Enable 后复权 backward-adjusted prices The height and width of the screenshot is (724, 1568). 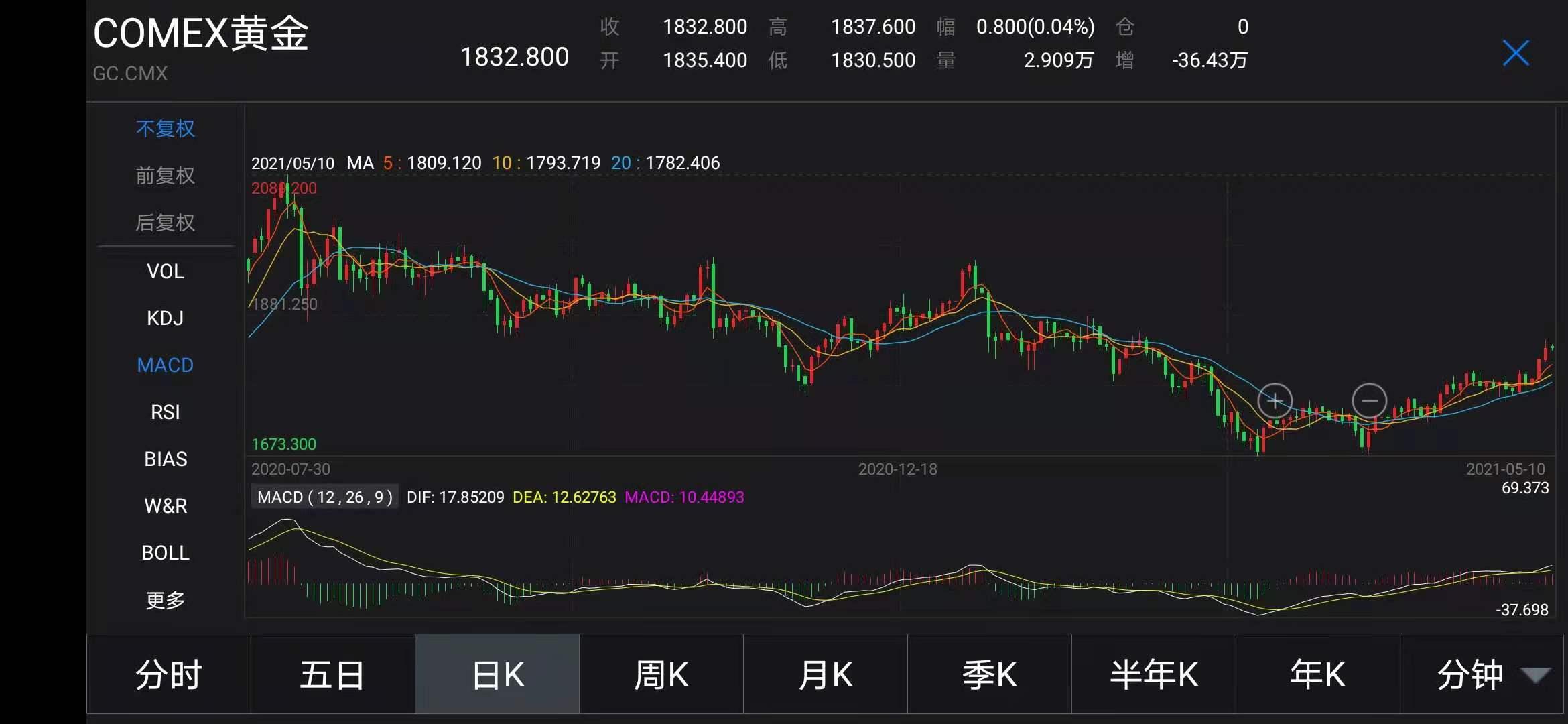pyautogui.click(x=166, y=222)
